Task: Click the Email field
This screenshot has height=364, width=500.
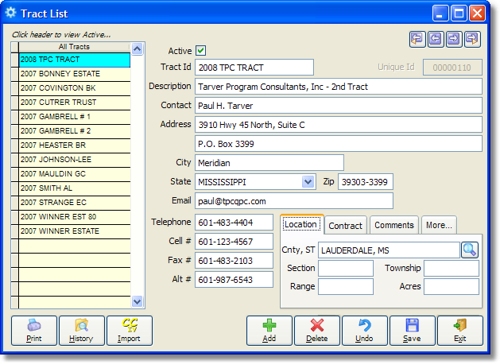Action: (x=294, y=201)
